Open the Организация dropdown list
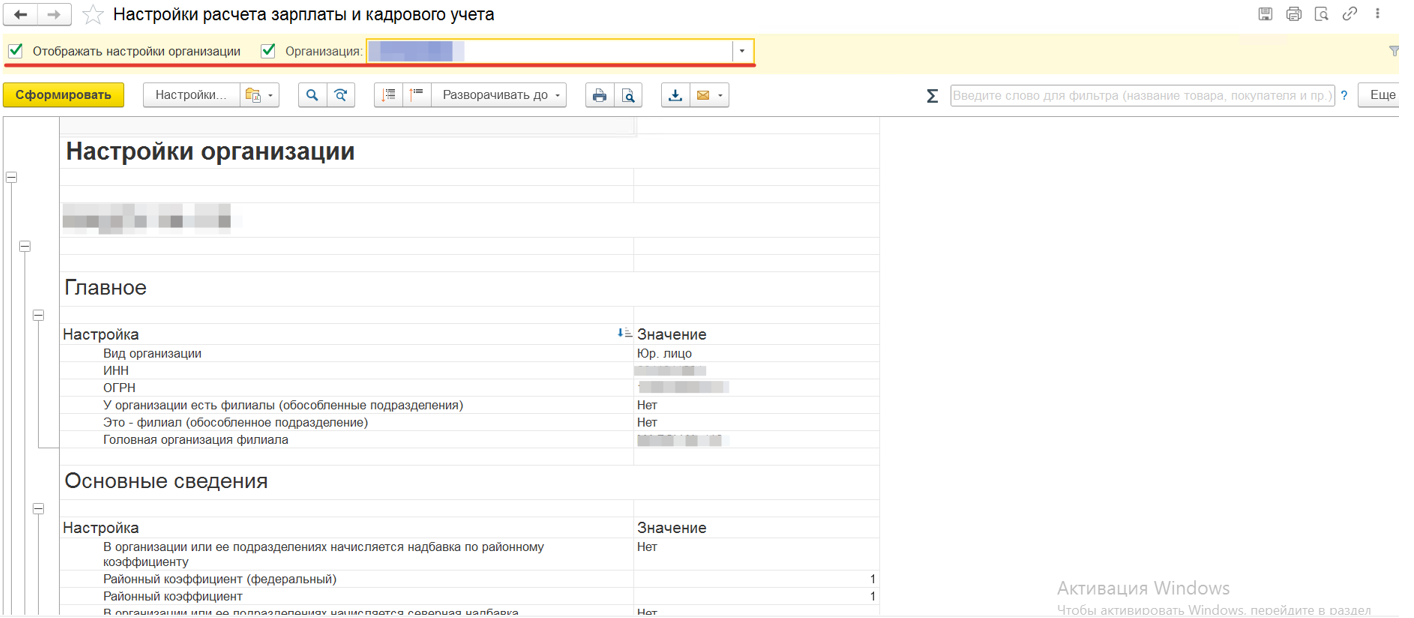 click(742, 51)
